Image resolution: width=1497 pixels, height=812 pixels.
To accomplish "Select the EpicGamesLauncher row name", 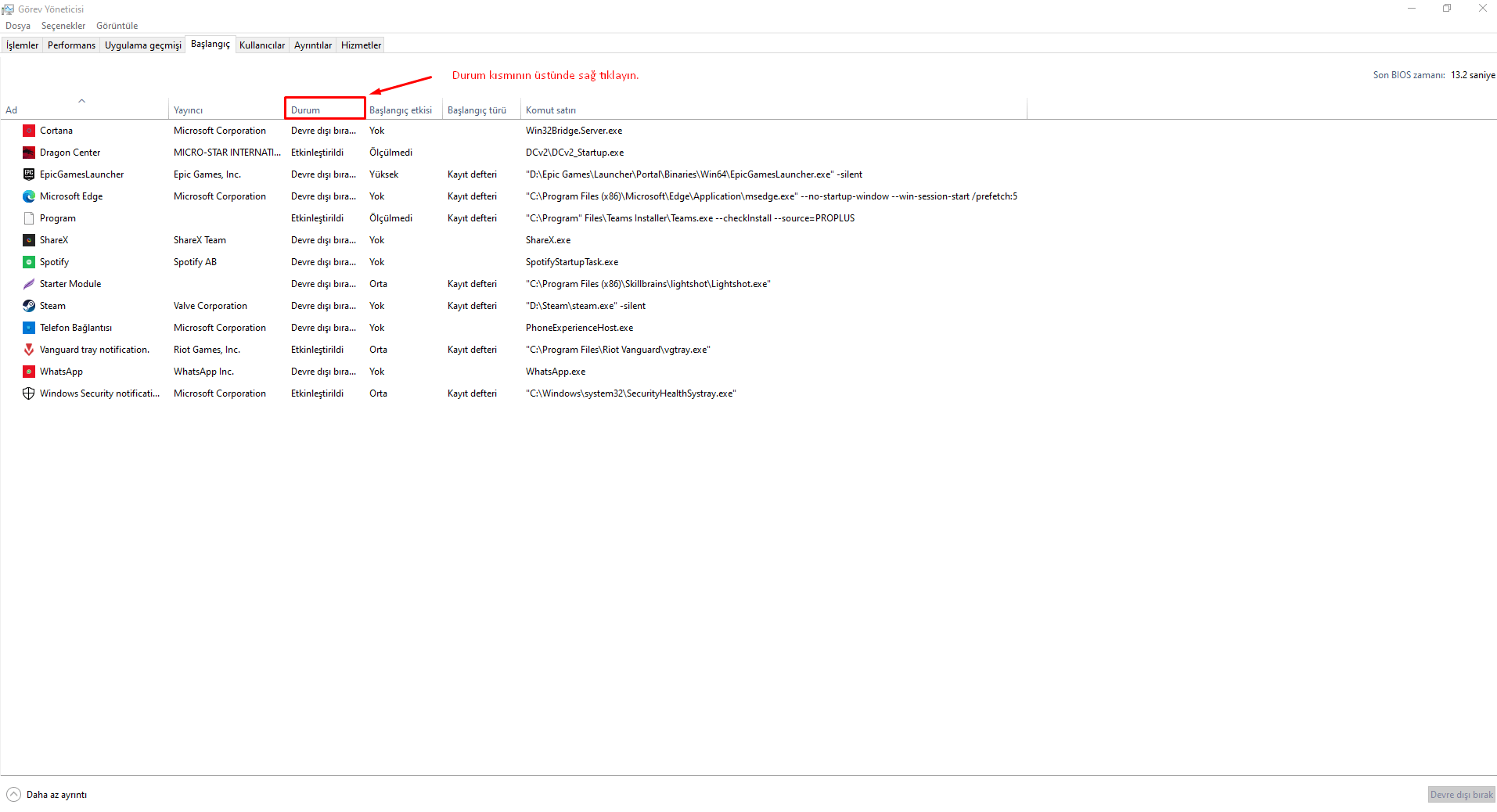I will [x=82, y=174].
